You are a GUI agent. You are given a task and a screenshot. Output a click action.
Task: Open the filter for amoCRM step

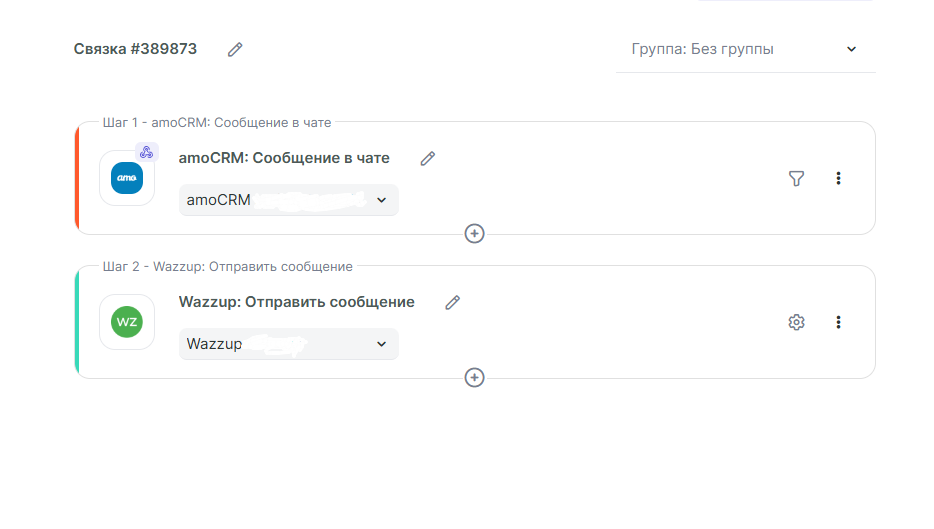coord(796,178)
